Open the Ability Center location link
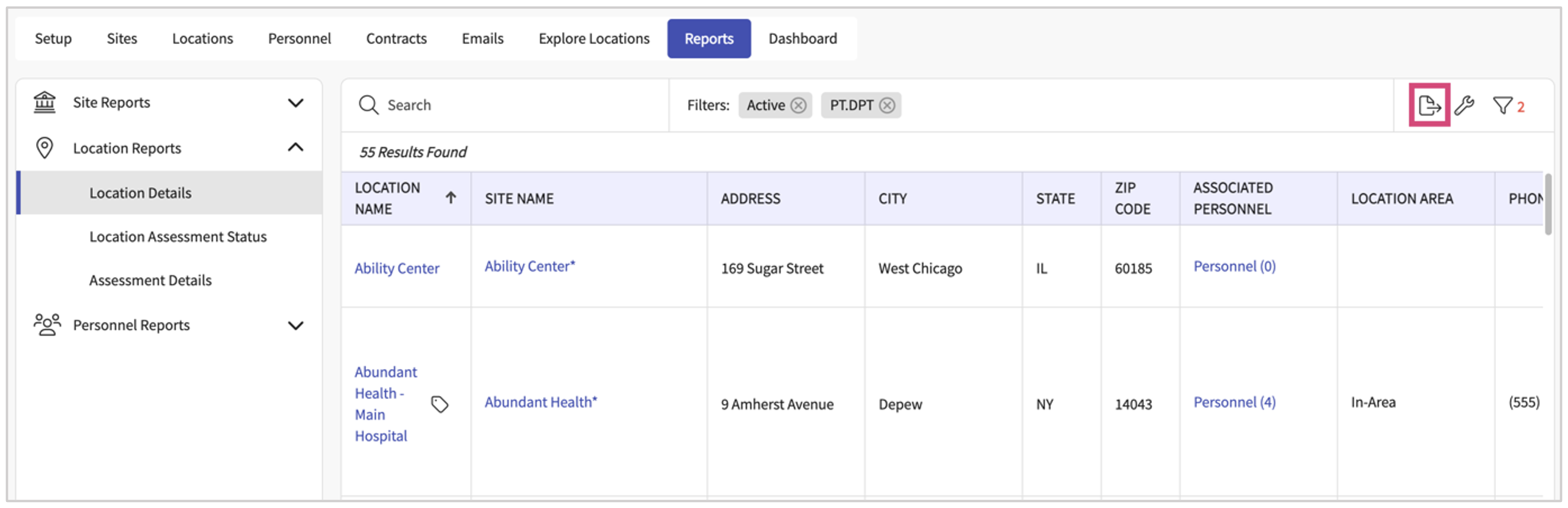The image size is (1568, 508). point(396,268)
